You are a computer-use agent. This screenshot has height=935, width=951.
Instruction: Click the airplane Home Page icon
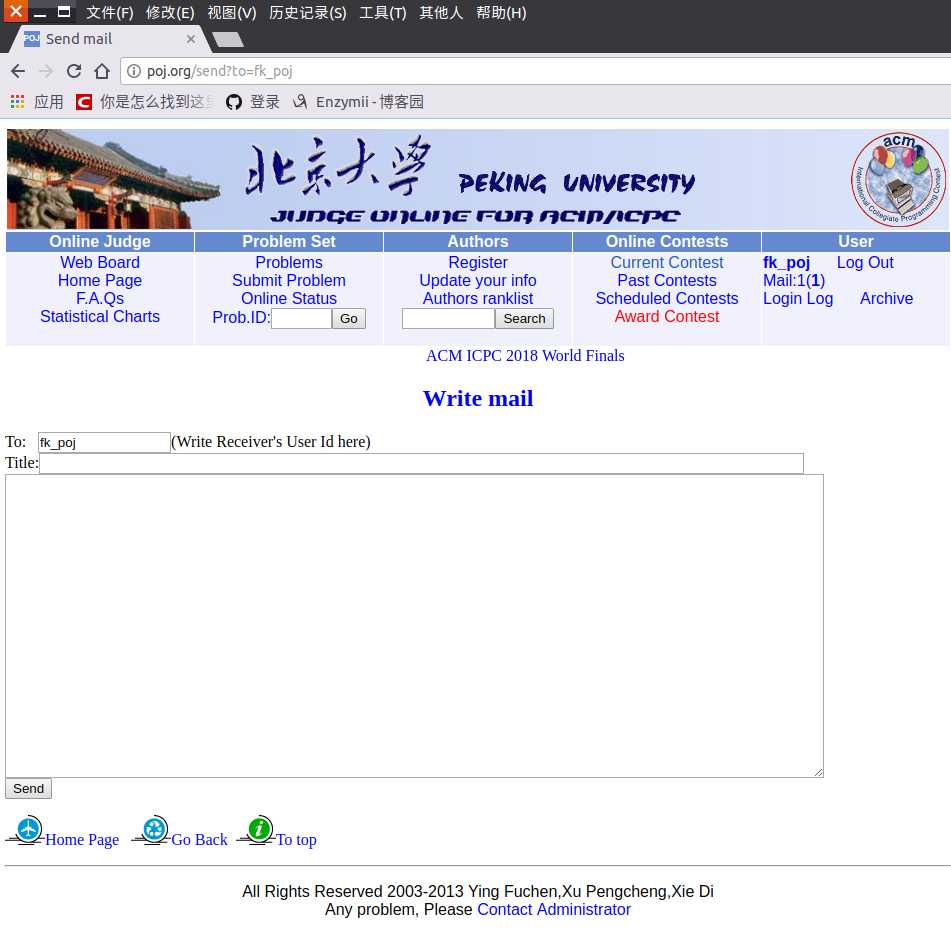(29, 830)
